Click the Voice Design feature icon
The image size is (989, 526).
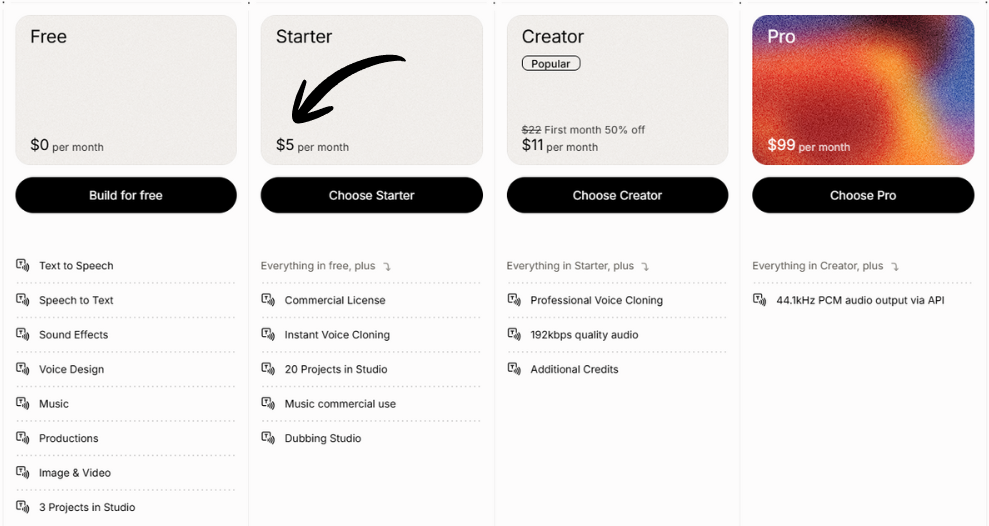pos(23,369)
